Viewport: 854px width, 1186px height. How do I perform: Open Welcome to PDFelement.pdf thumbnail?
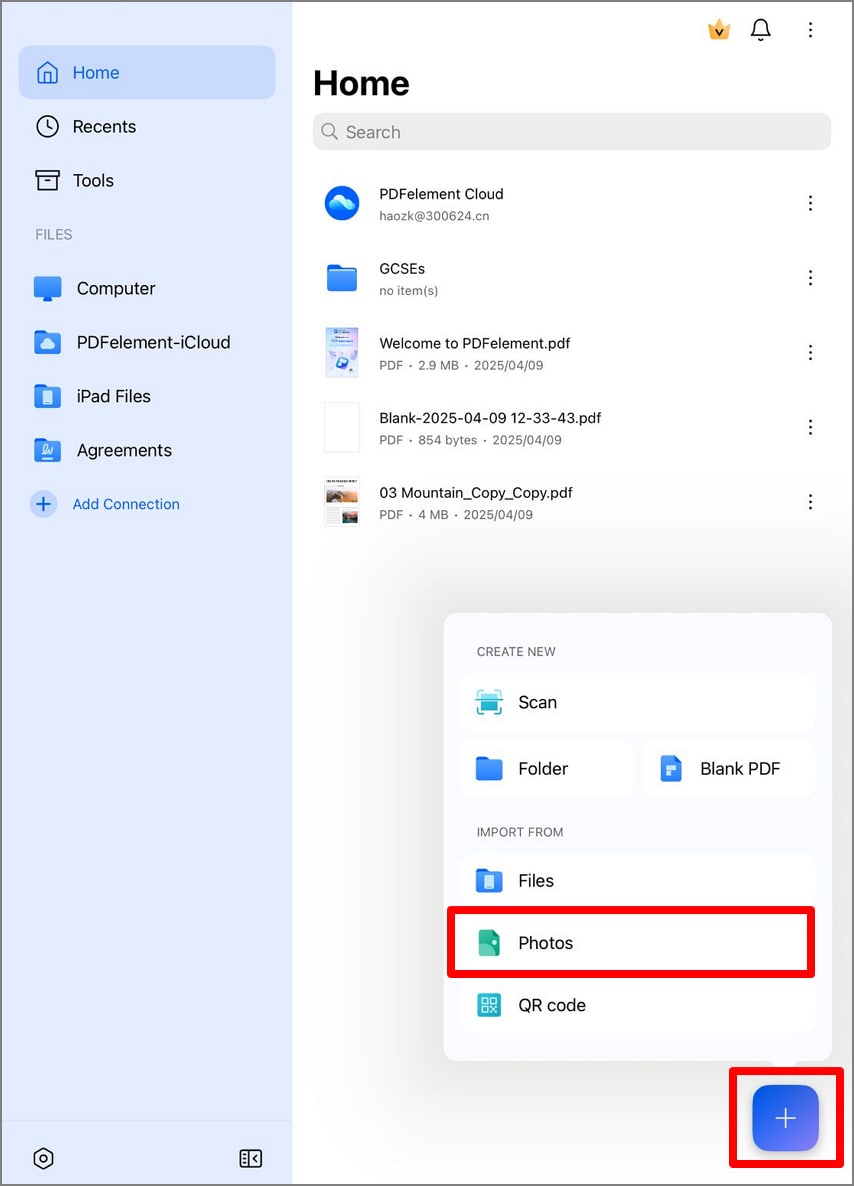[342, 352]
